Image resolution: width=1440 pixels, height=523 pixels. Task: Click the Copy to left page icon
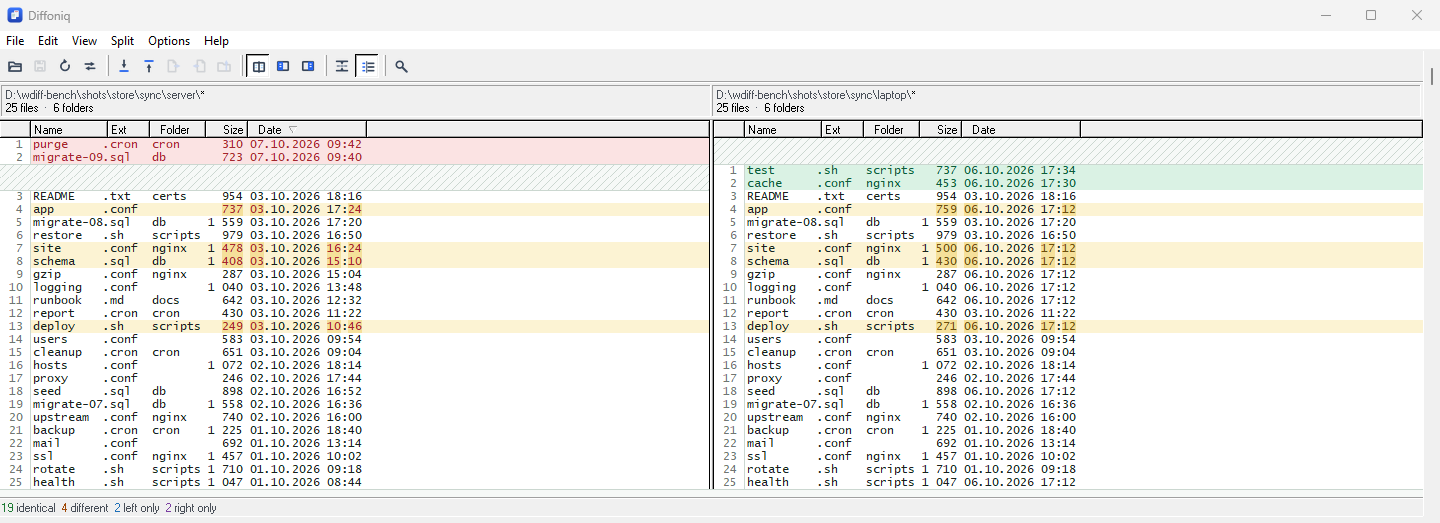[199, 66]
